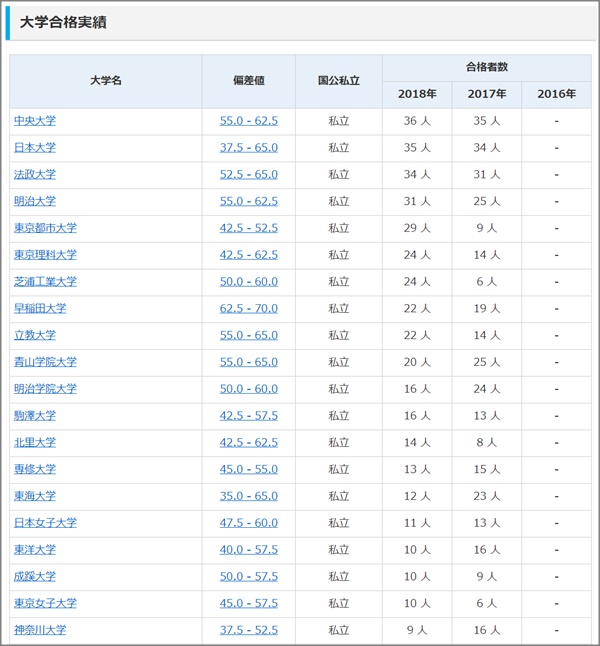Open the 早稲田大学 link
Viewport: 600px width, 646px height.
pos(40,308)
